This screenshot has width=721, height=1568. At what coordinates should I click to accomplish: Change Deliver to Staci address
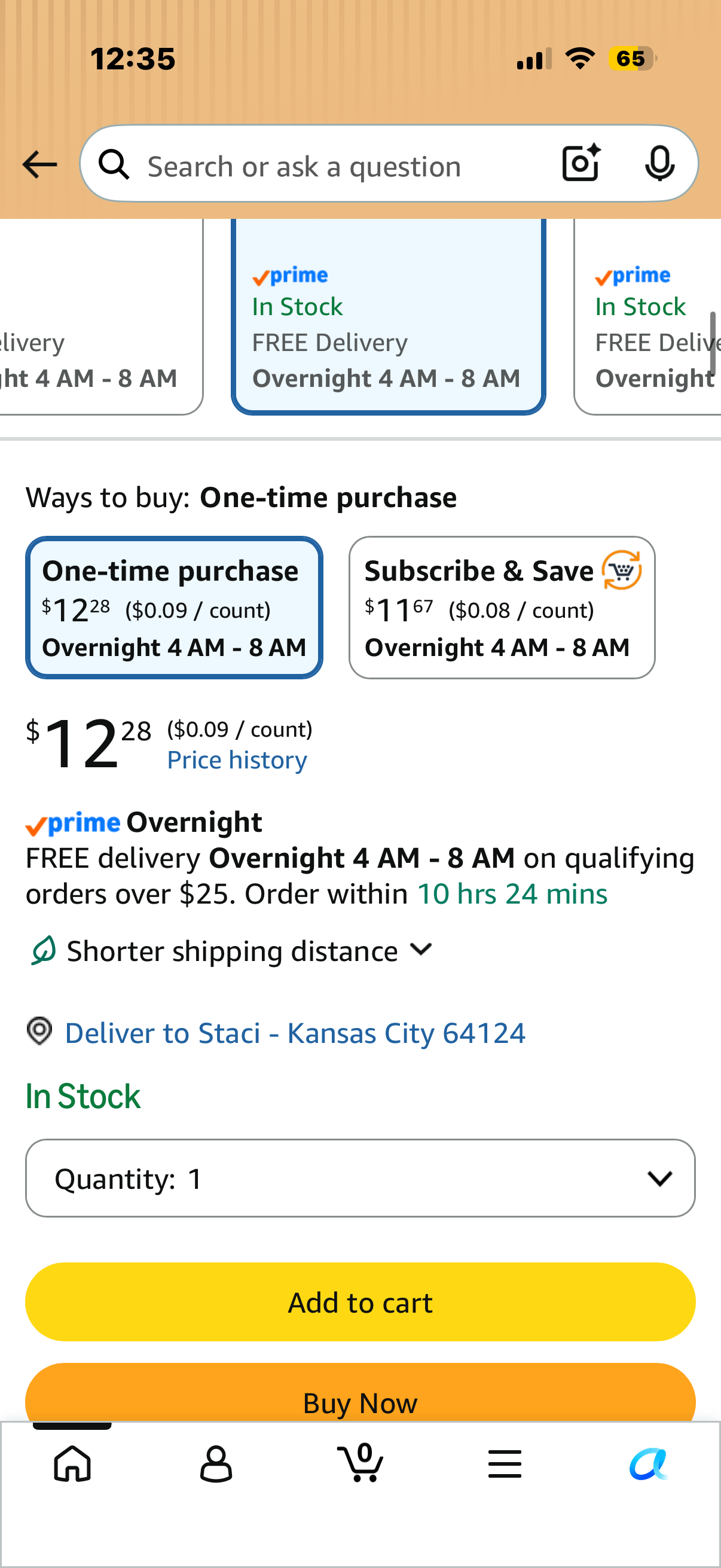(295, 1033)
